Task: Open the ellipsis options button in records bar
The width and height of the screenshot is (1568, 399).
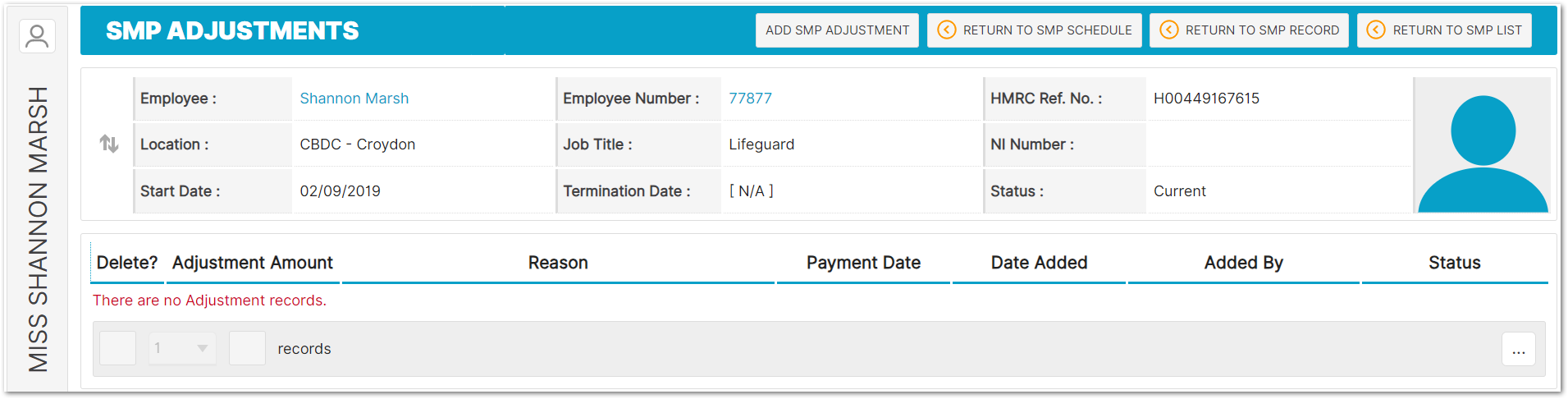Action: point(1518,349)
